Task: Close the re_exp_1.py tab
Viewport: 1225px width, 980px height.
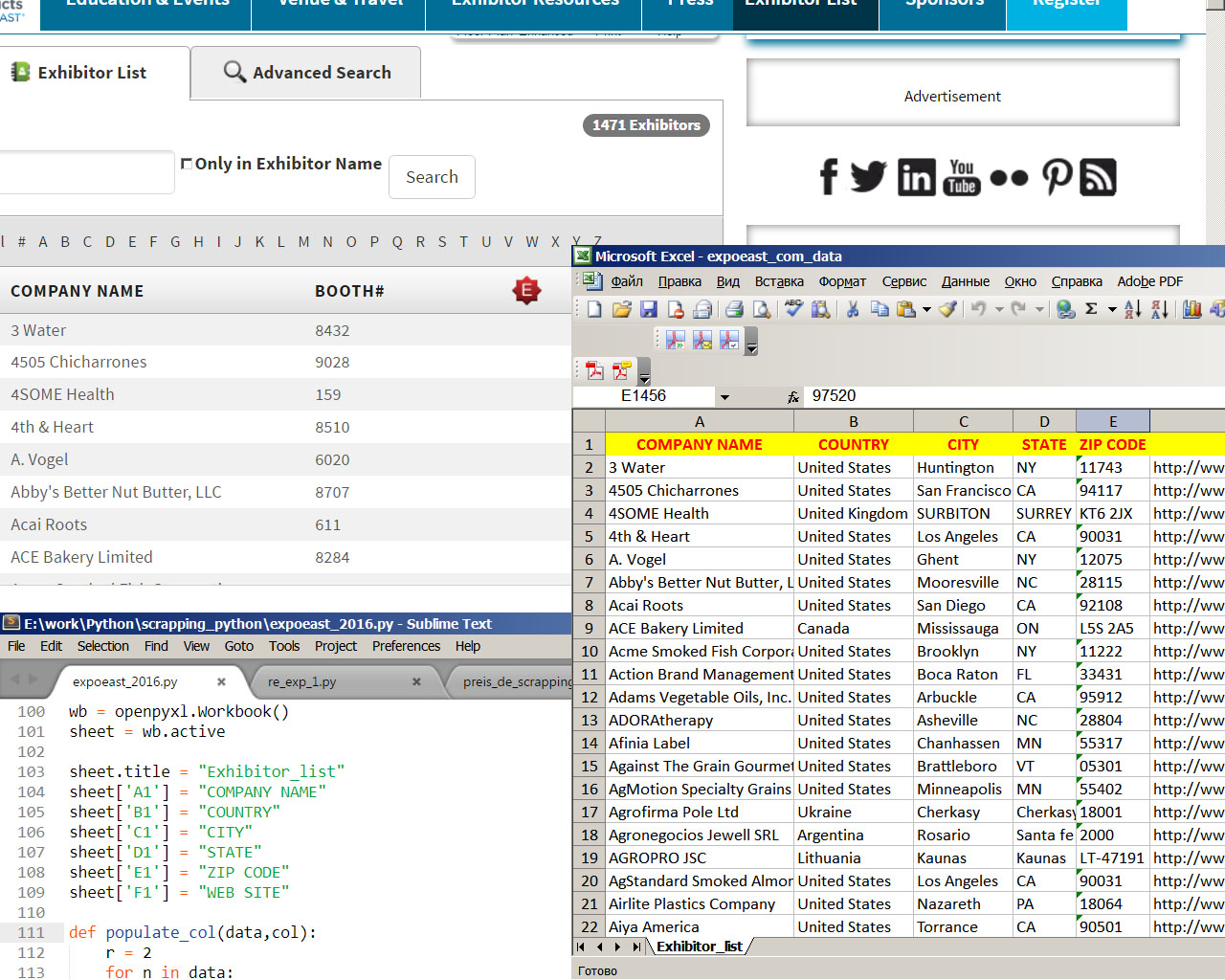Action: [416, 681]
